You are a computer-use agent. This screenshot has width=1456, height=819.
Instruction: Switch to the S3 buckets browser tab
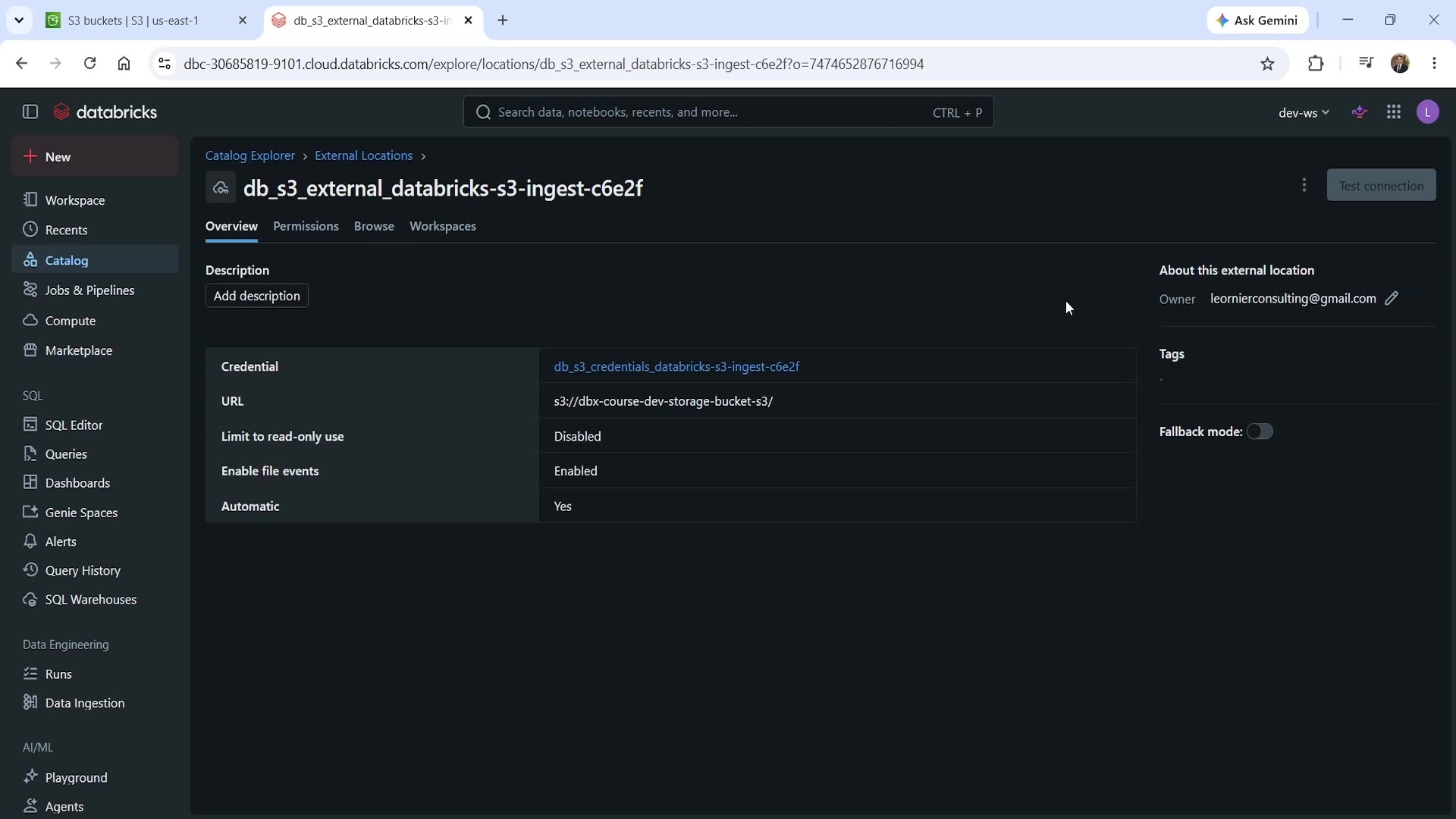click(148, 20)
